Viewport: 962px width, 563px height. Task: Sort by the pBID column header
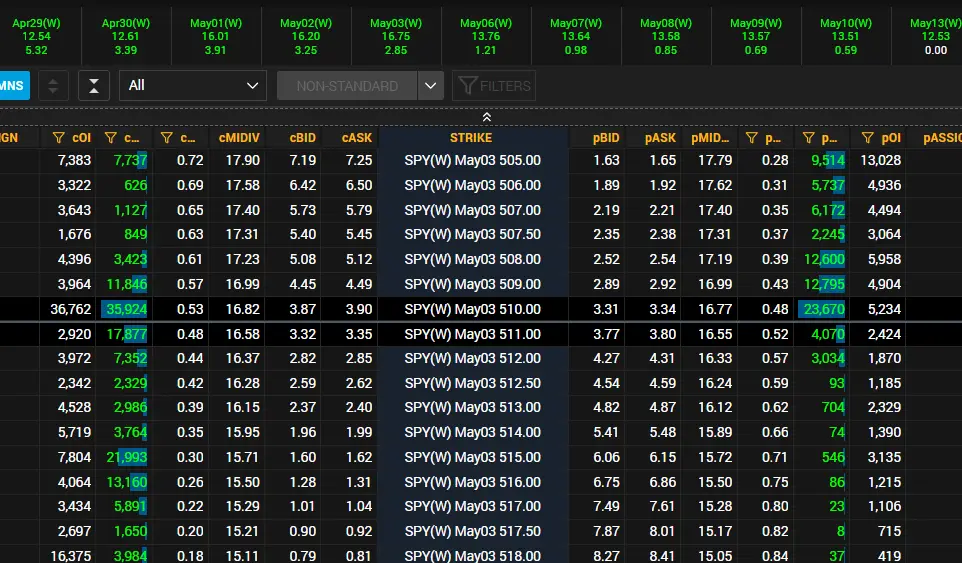[606, 138]
